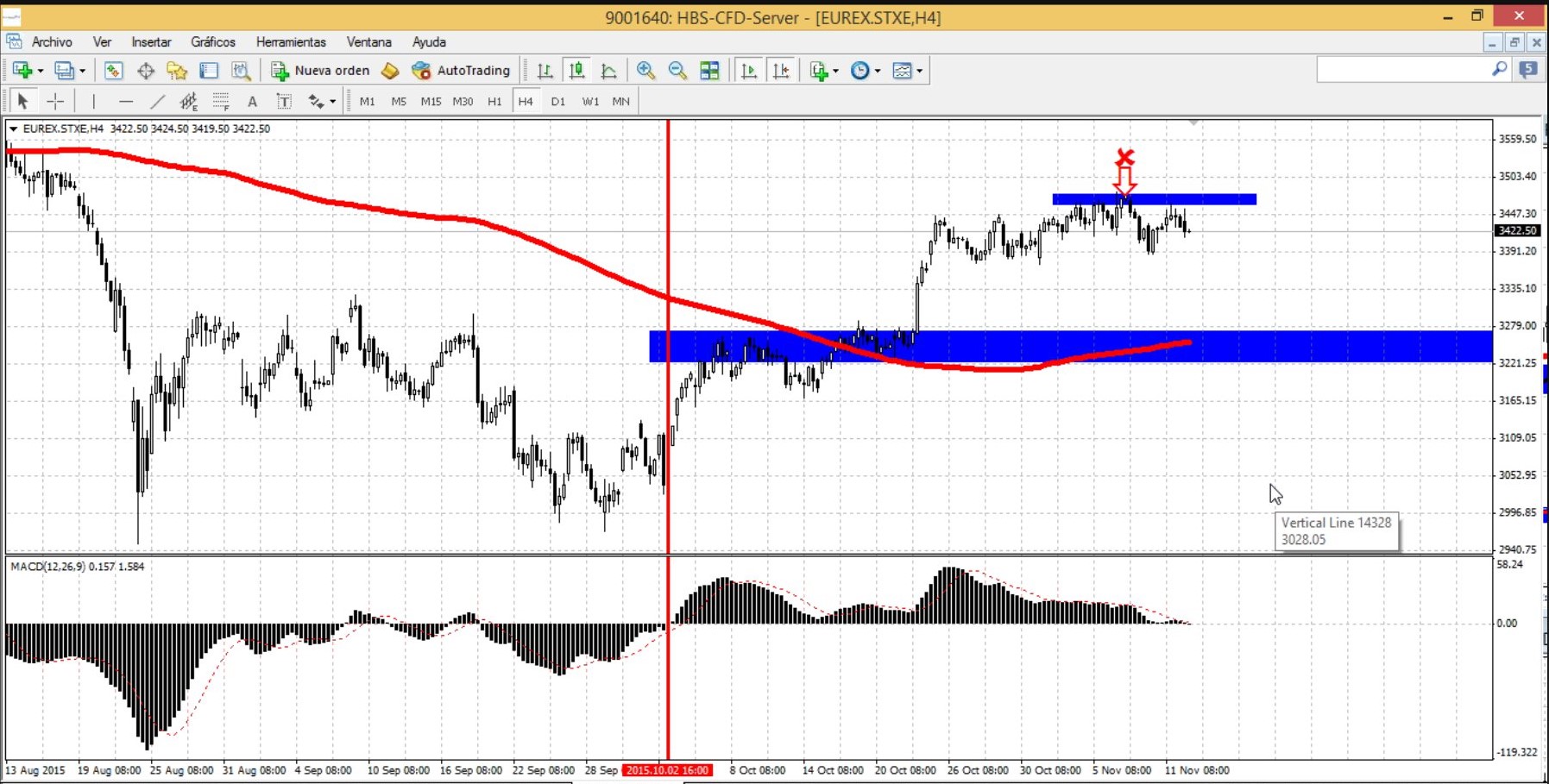Toggle AutoTrading on or off
The height and width of the screenshot is (784, 1549).
[461, 71]
